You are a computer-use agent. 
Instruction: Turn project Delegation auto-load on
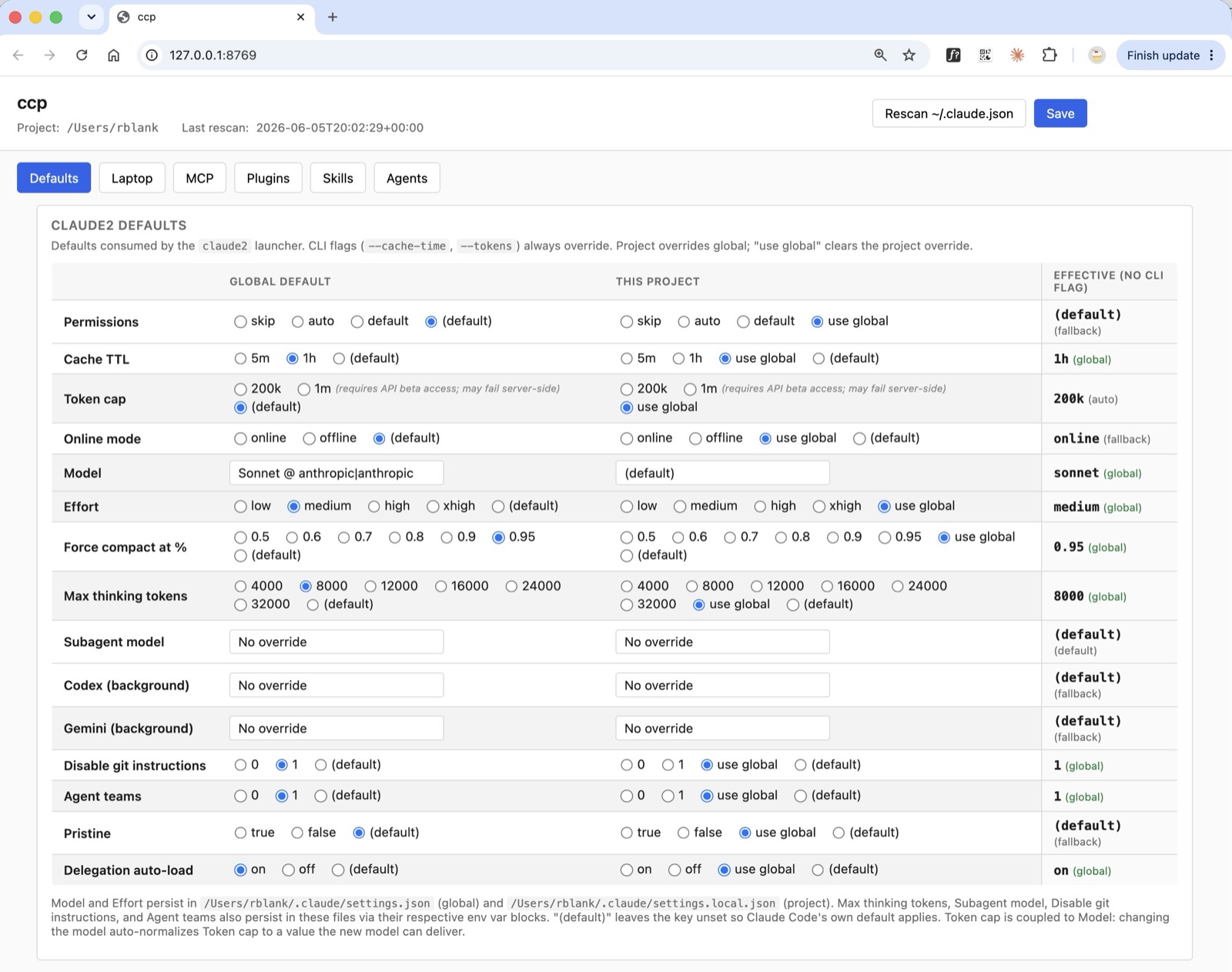pyautogui.click(x=627, y=870)
